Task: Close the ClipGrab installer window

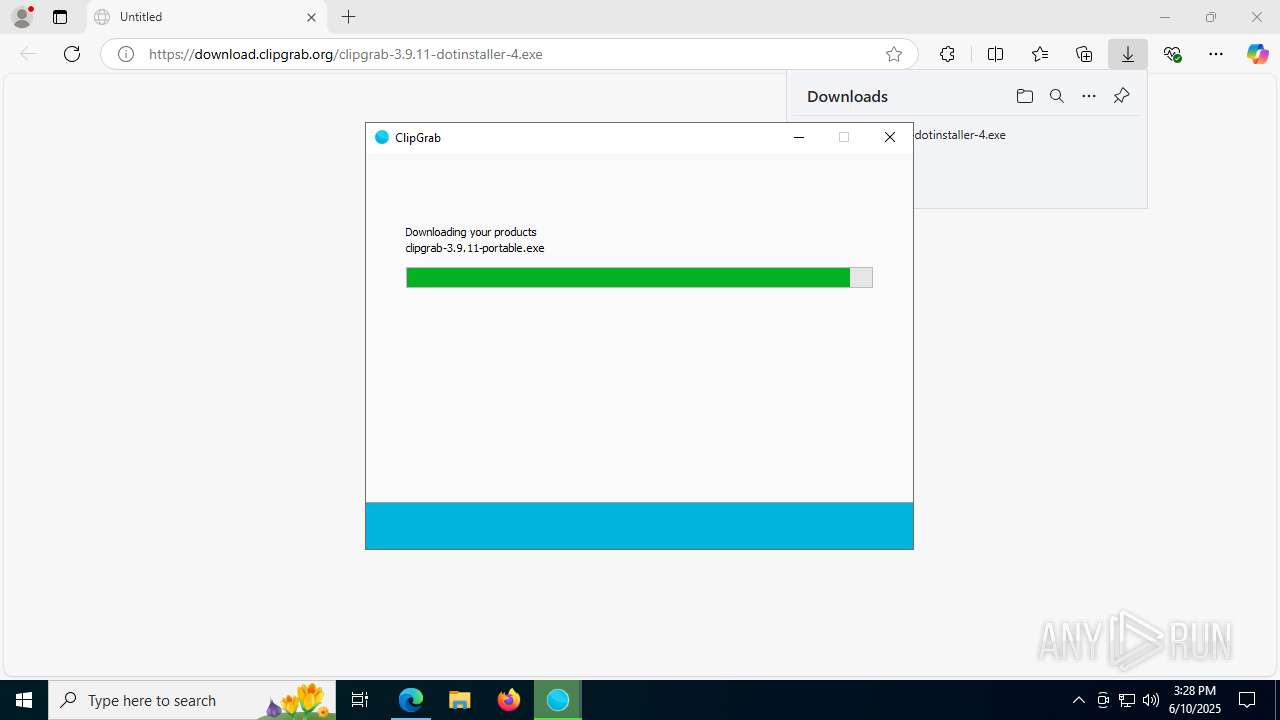Action: pyautogui.click(x=890, y=138)
